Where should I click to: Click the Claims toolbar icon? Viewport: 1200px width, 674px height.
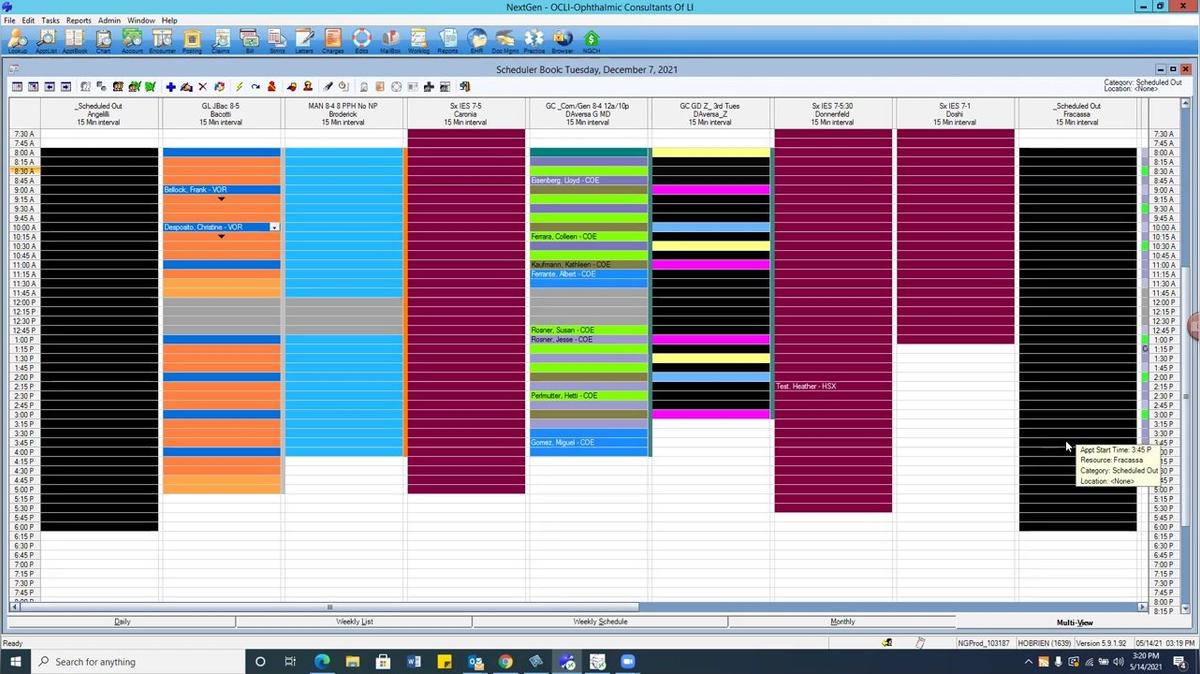tap(220, 40)
